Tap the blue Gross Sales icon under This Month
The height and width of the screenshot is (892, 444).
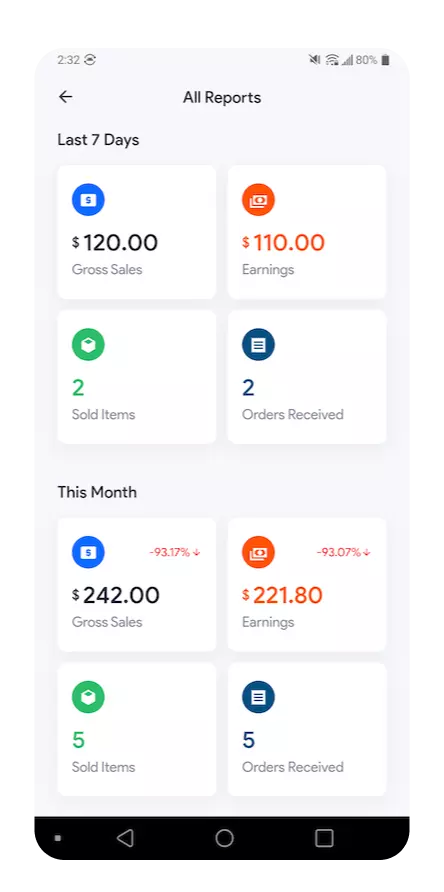click(88, 552)
